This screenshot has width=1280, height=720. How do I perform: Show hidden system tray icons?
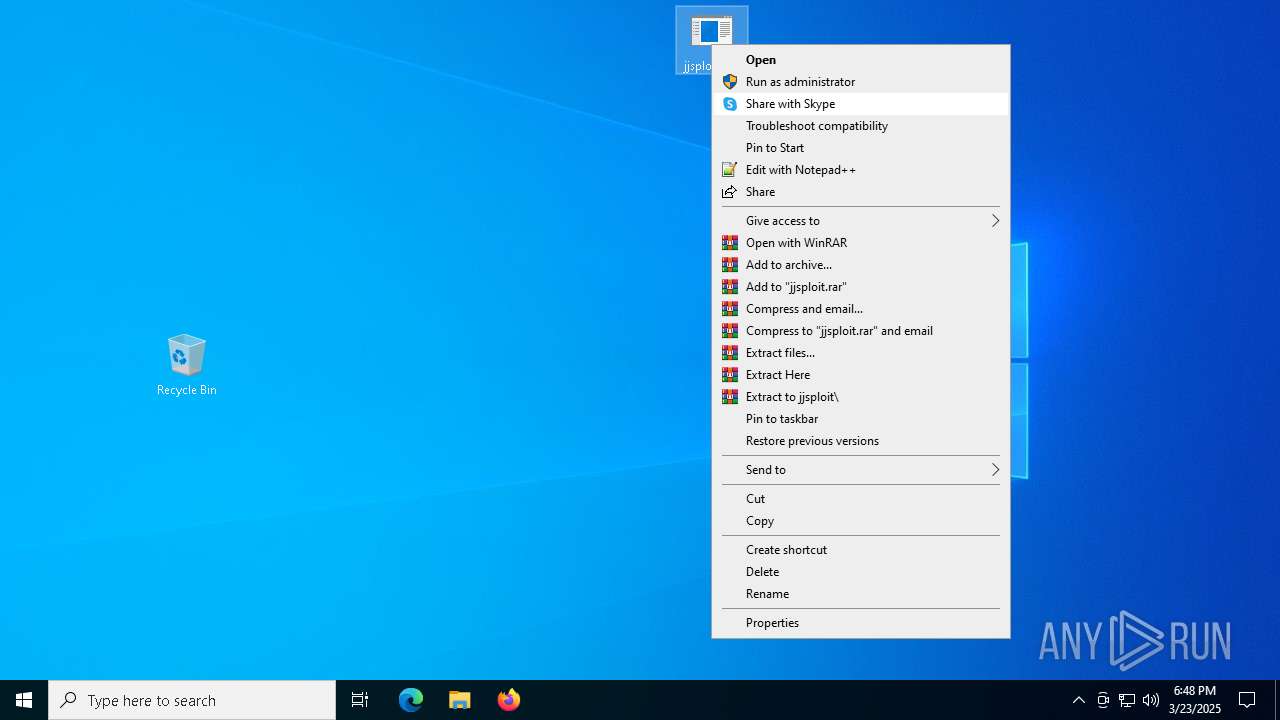point(1079,700)
